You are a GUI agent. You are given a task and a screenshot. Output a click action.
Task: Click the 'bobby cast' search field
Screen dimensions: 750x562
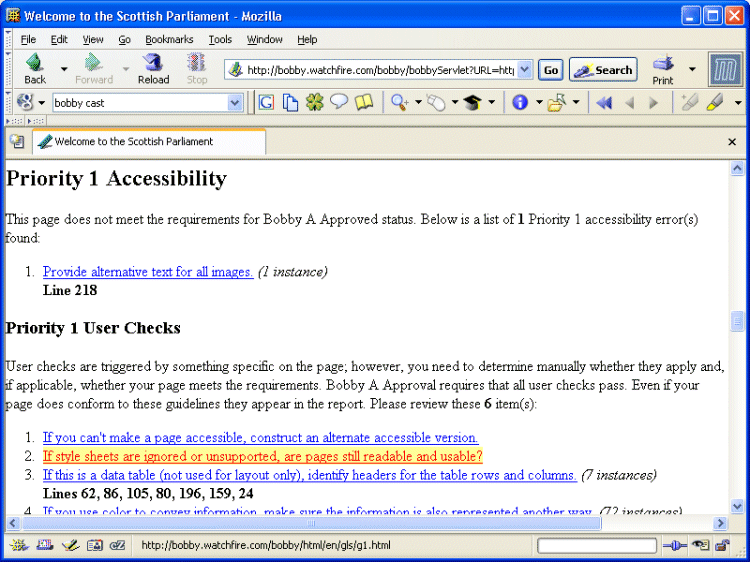[141, 103]
